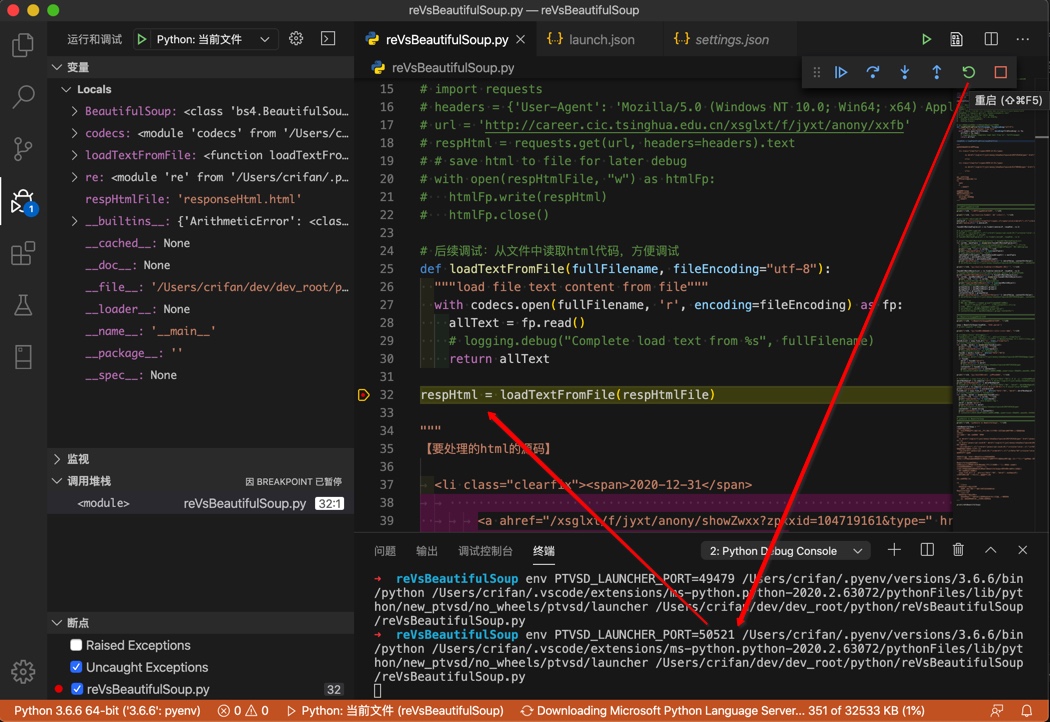
Task: Run Python file with editor play button
Action: tap(926, 40)
